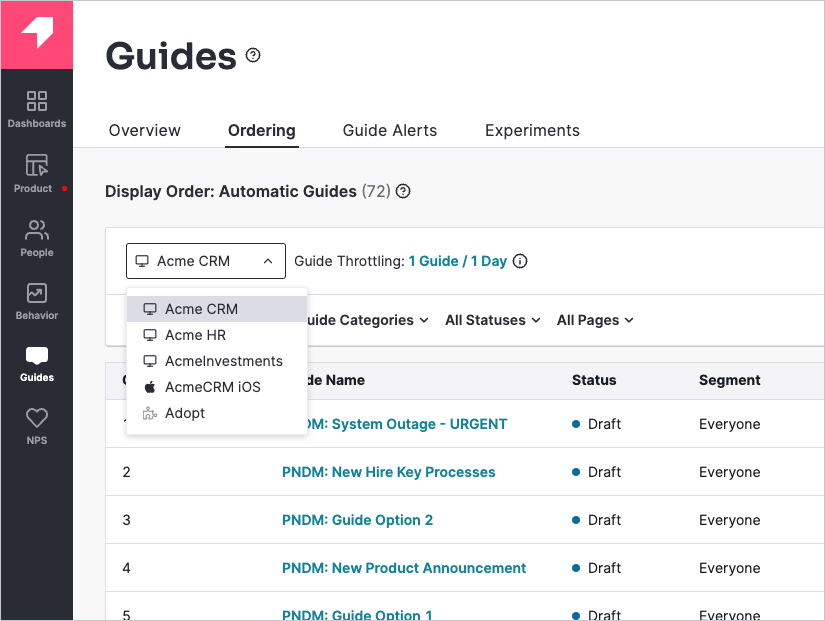Viewport: 825px width, 621px height.
Task: Open the Dashboards section in the sidebar
Action: pos(36,110)
